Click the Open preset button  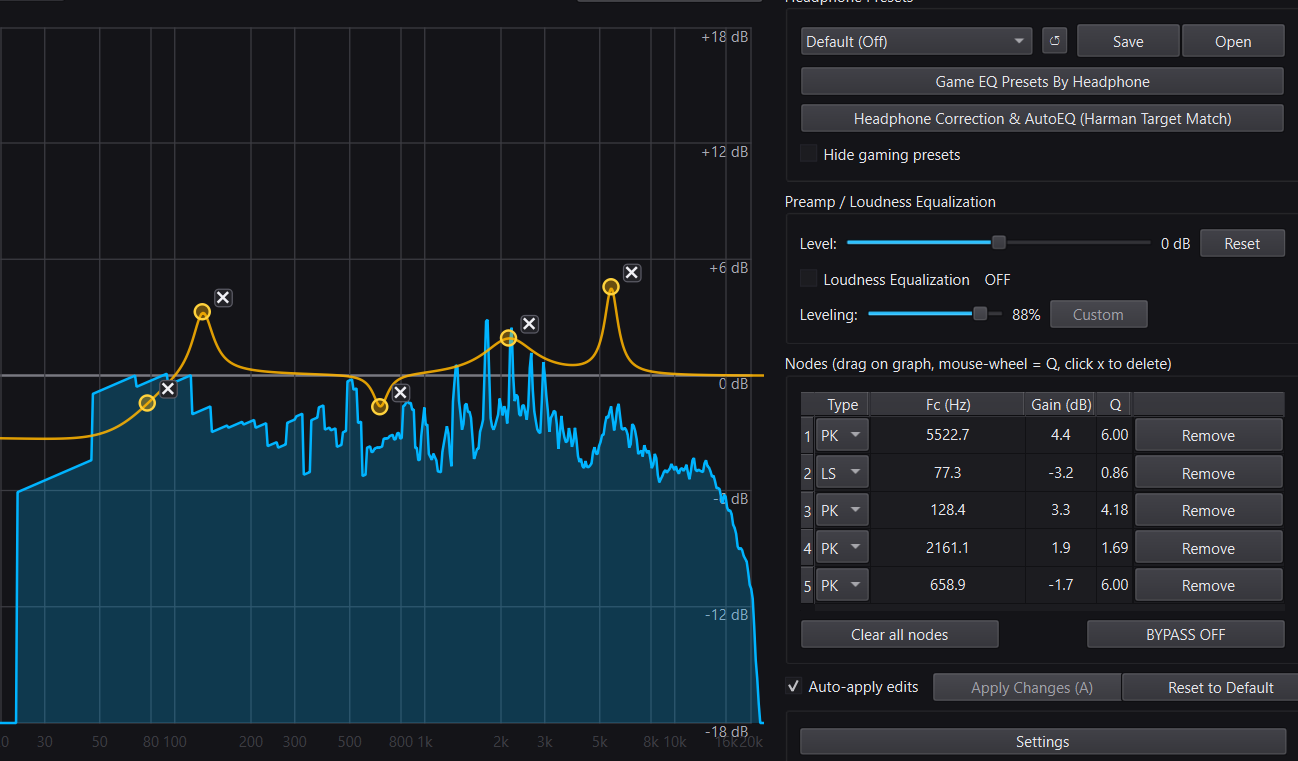click(1233, 41)
